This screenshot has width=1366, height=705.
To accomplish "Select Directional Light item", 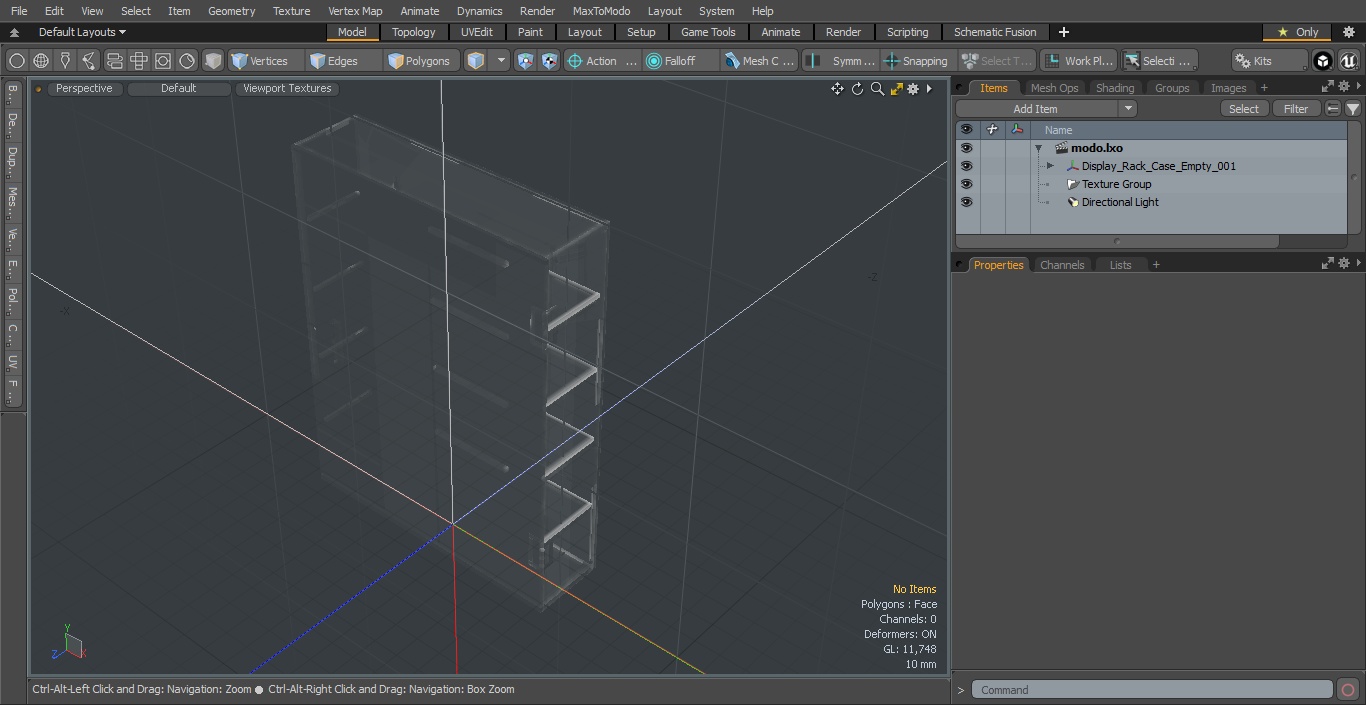I will [x=1120, y=202].
